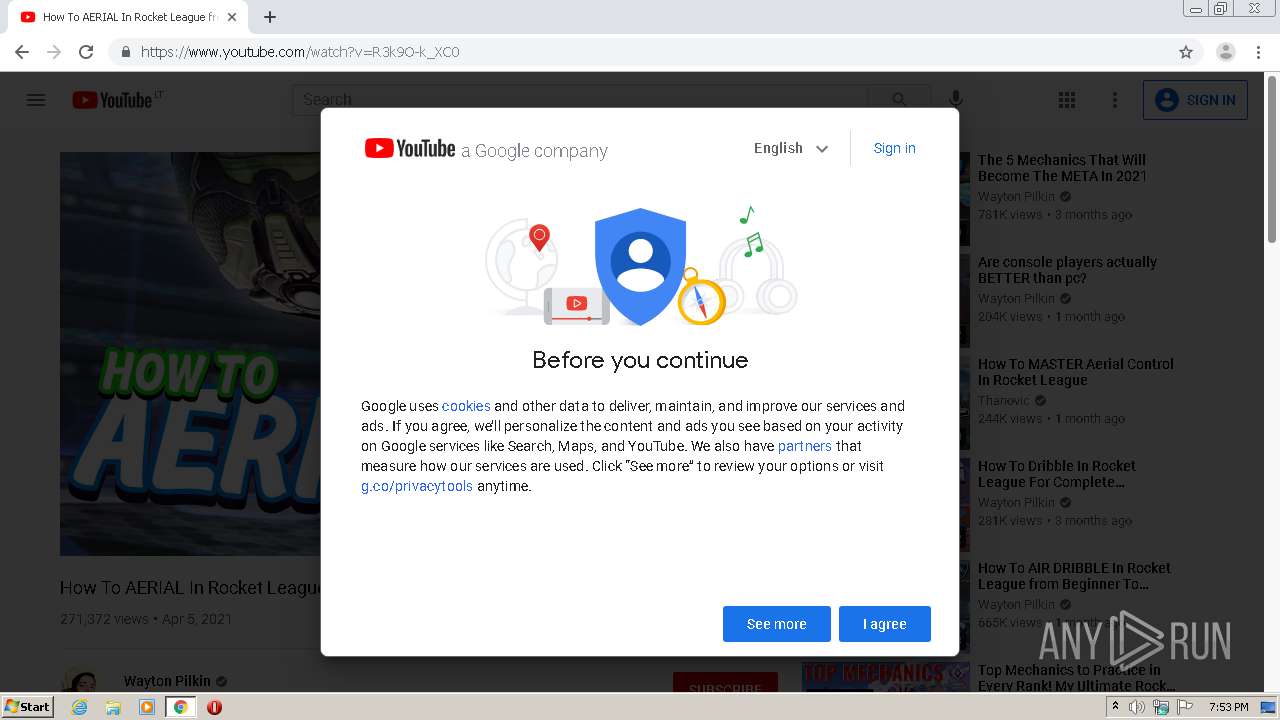Viewport: 1280px width, 720px height.
Task: Click the Sign in link in dialog
Action: tap(894, 148)
